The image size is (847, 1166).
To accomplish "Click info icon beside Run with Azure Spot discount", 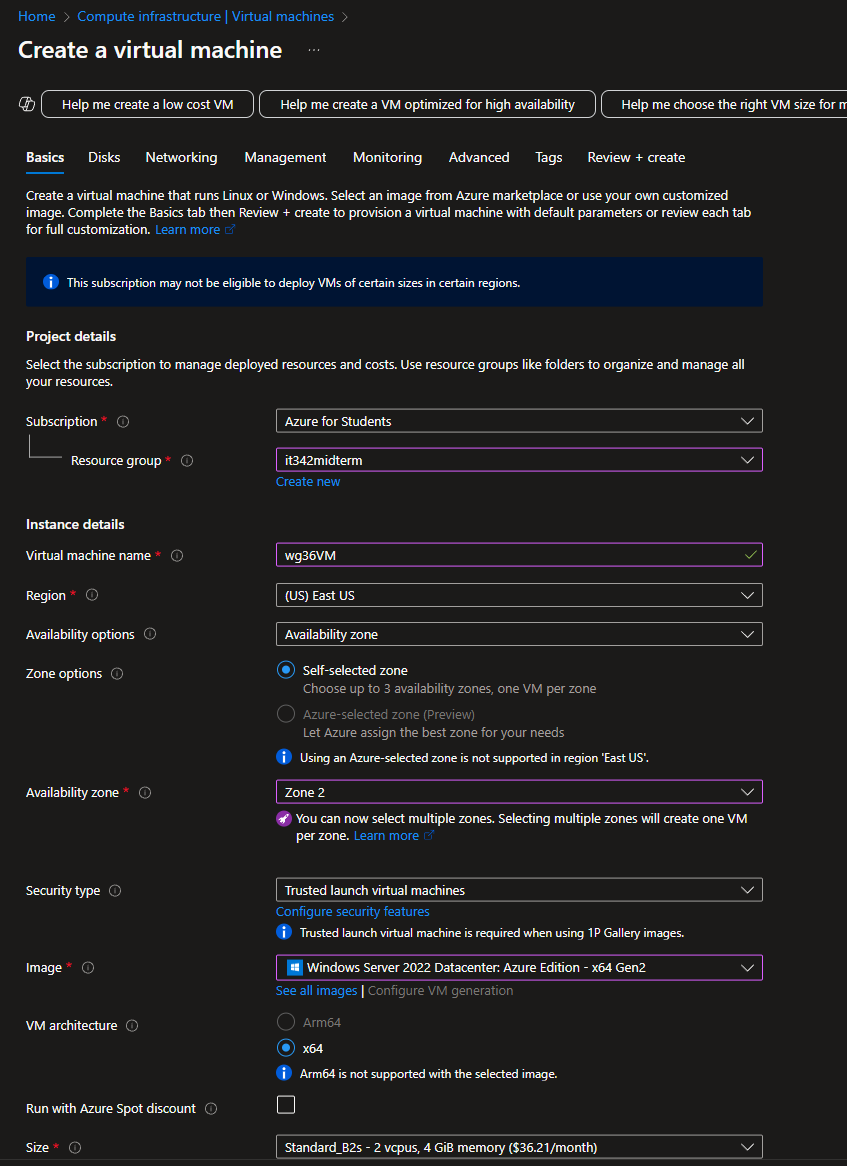I will click(210, 1109).
